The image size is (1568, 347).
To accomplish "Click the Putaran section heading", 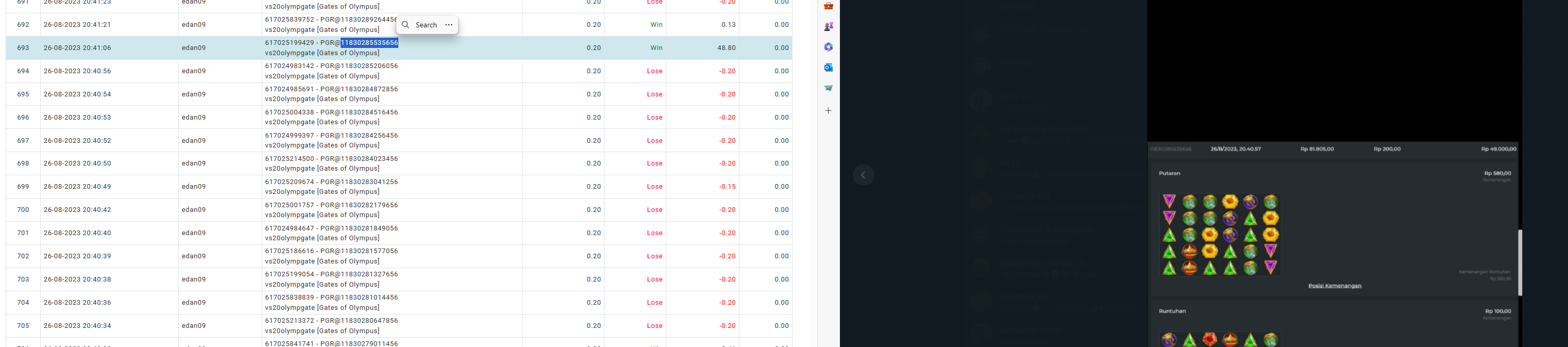I will click(1169, 173).
